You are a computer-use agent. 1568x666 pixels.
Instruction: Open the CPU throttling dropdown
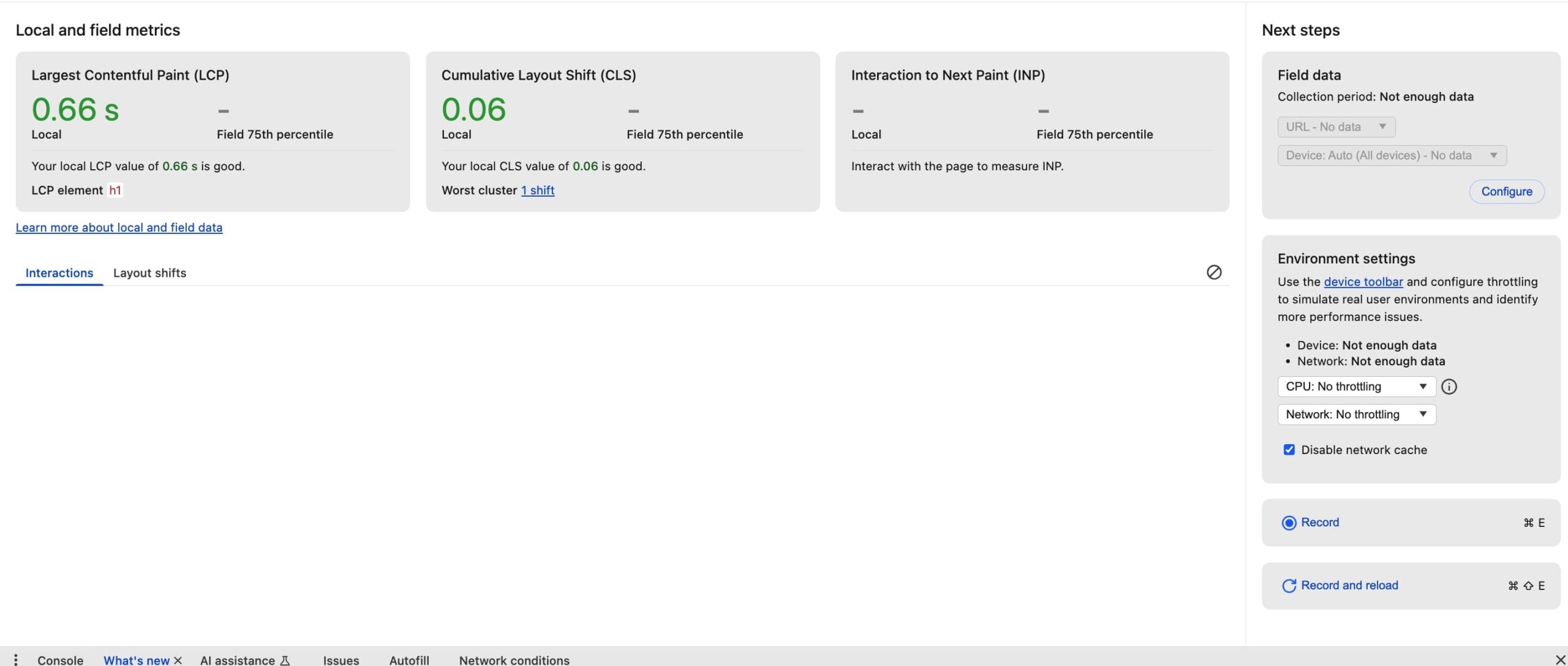(1356, 387)
